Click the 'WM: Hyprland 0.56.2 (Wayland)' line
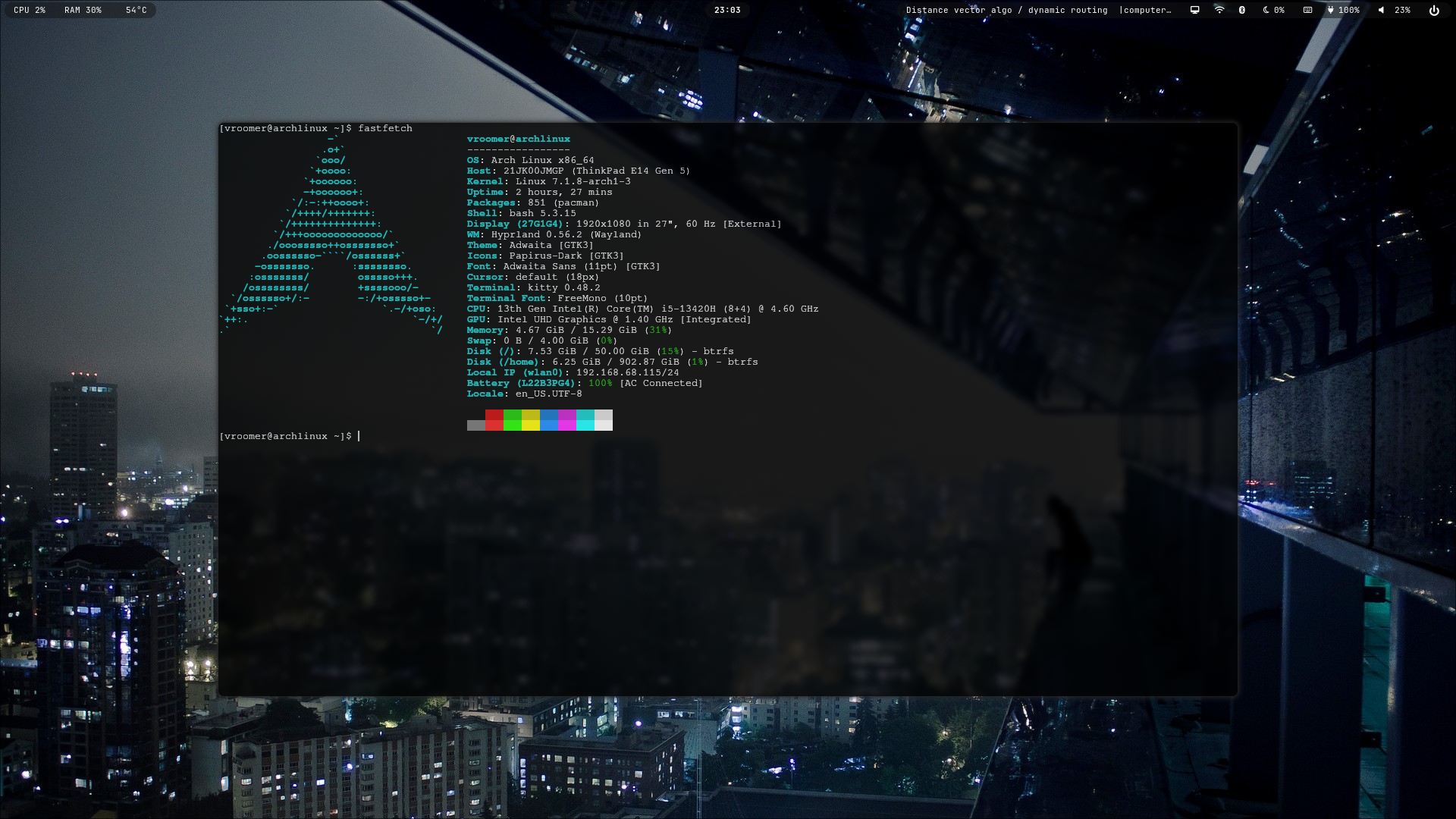The height and width of the screenshot is (819, 1456). (554, 234)
